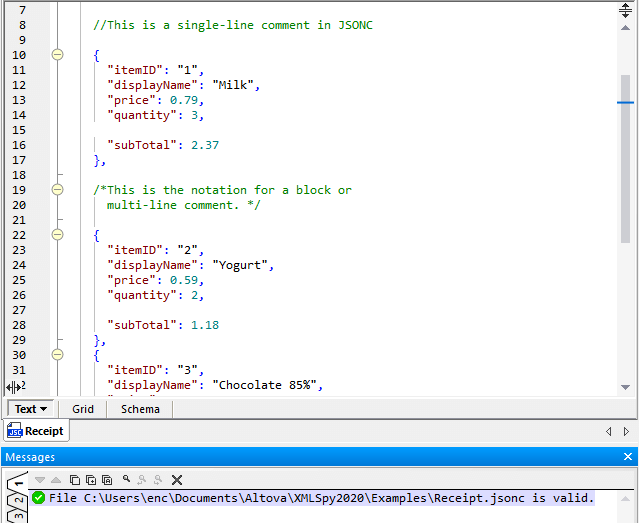Screen dimensions: 641x524
Task: Click the previous message arrow in Messages toolbar
Action: pos(56,480)
